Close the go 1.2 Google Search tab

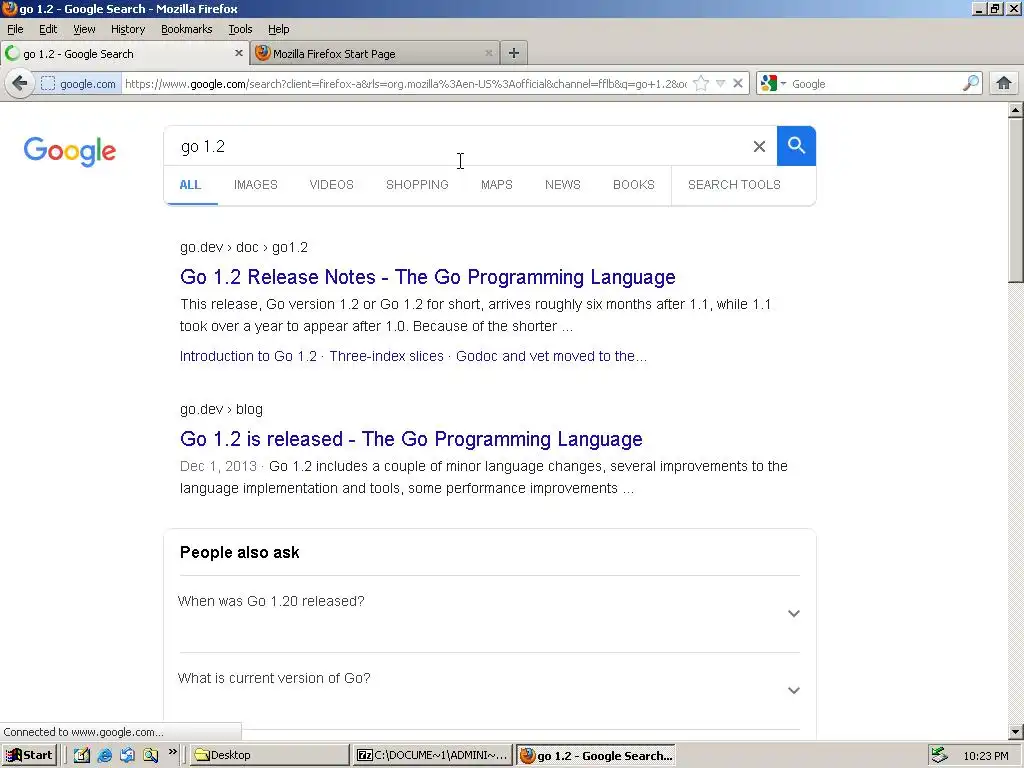[x=238, y=54]
